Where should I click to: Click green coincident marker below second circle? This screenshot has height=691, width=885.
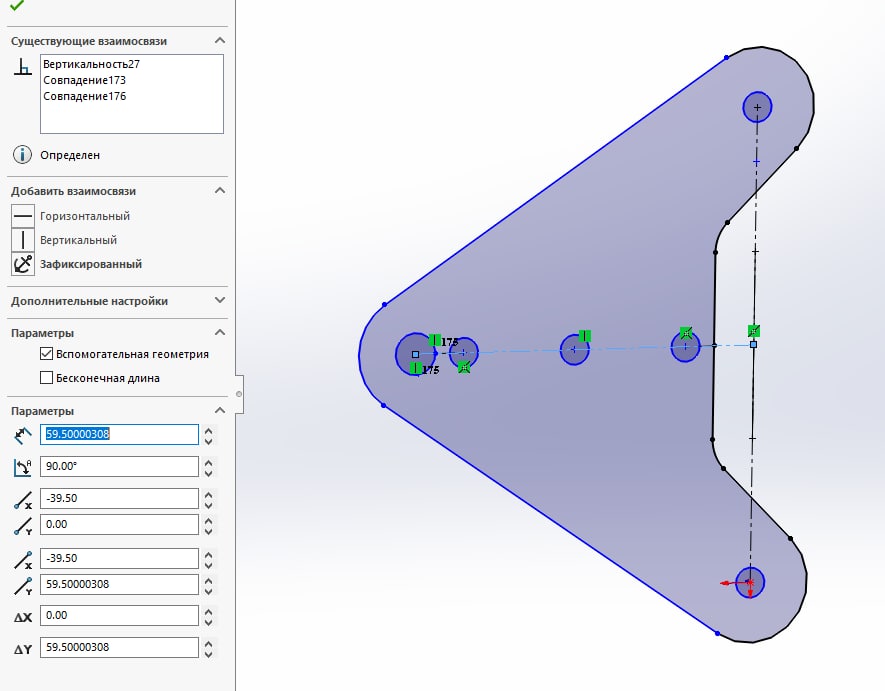click(x=464, y=368)
